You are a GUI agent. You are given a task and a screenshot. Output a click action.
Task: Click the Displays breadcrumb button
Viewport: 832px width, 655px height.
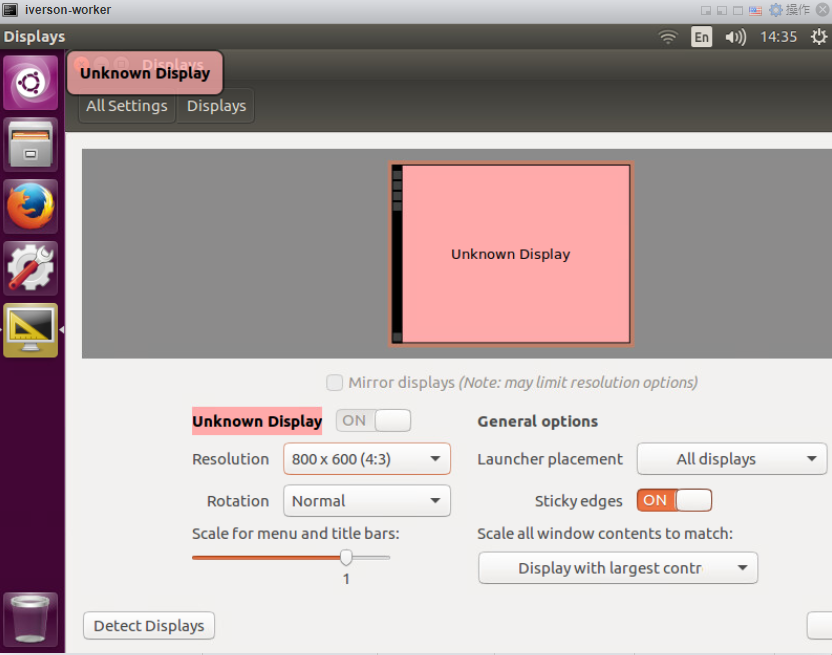click(x=216, y=106)
